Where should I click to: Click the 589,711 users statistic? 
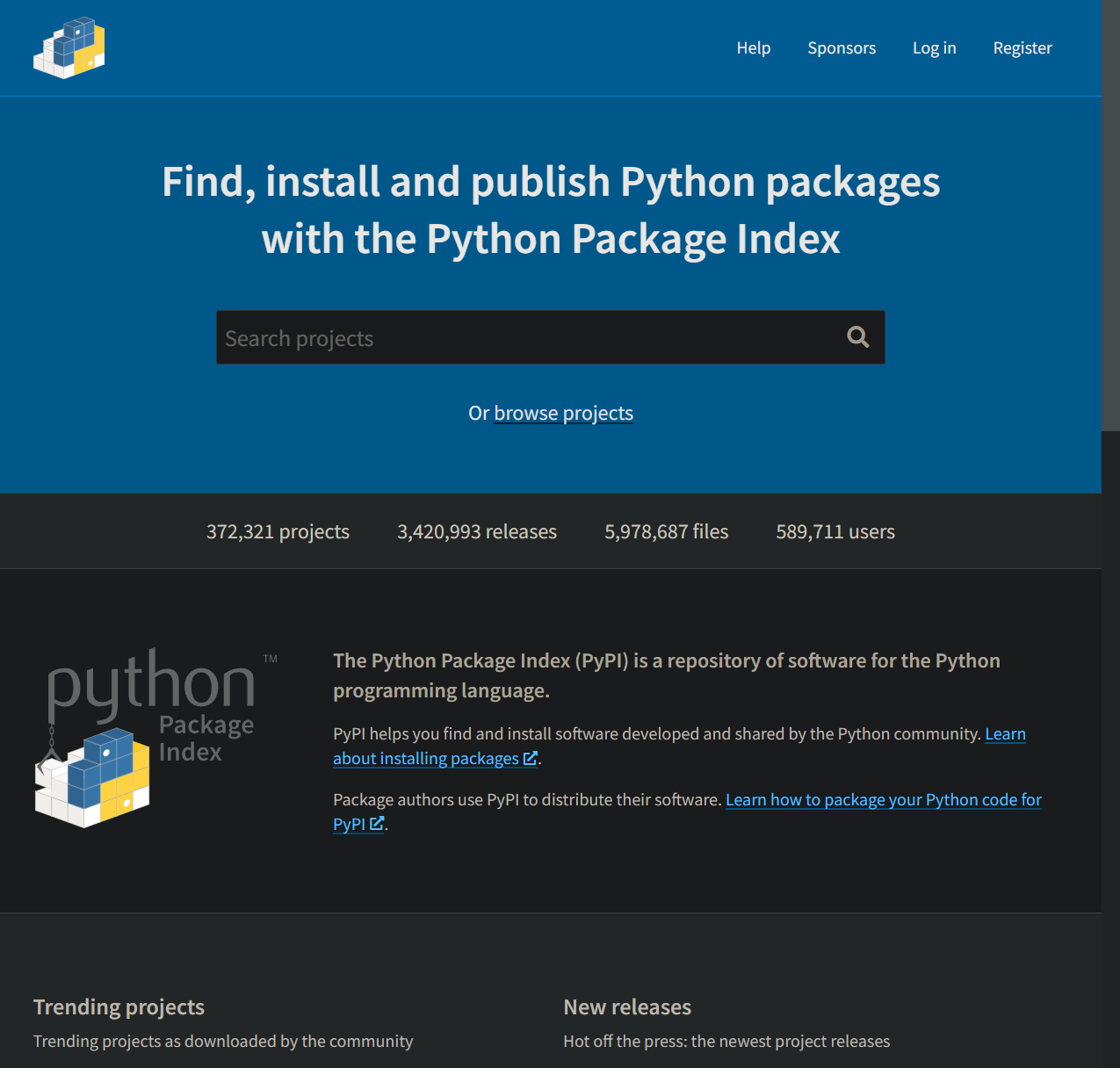(835, 531)
